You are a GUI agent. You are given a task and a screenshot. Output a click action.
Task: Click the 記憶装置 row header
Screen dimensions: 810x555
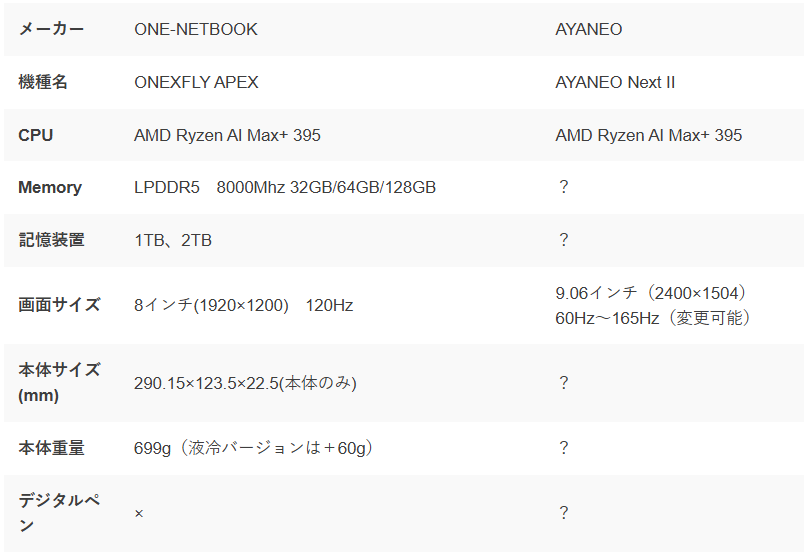pyautogui.click(x=51, y=240)
